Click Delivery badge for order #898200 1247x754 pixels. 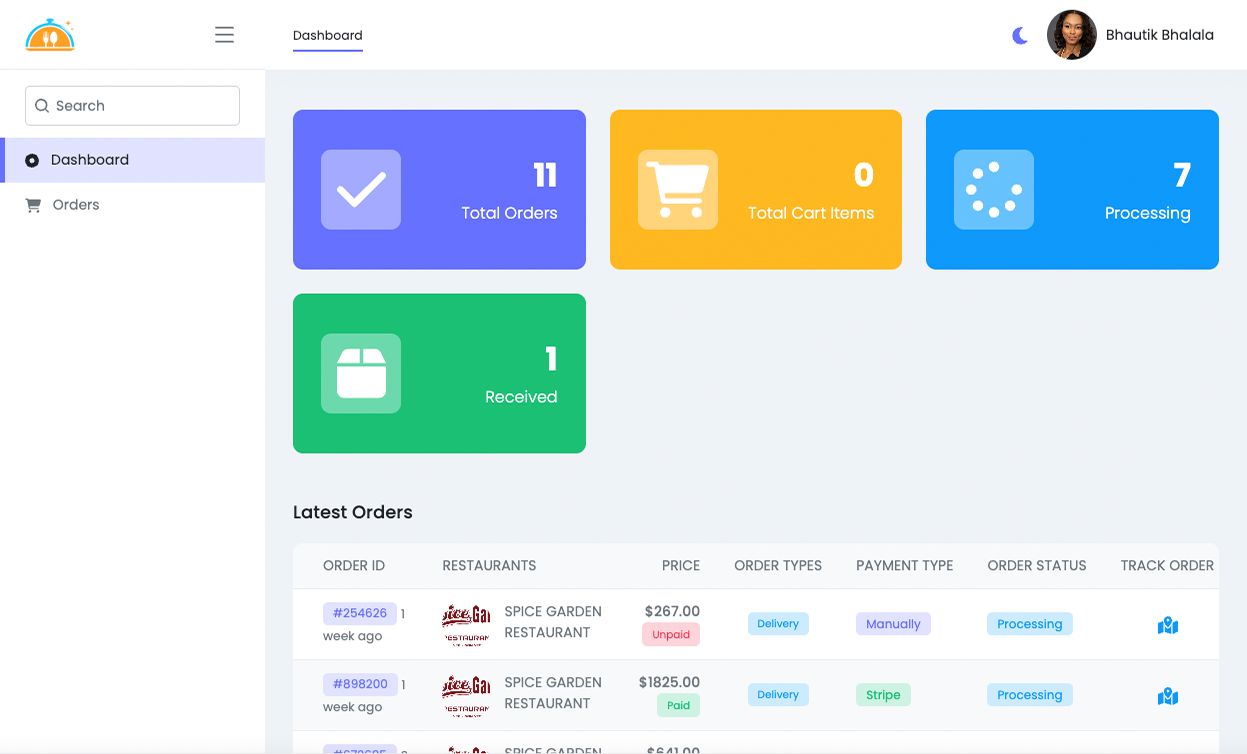tap(778, 694)
